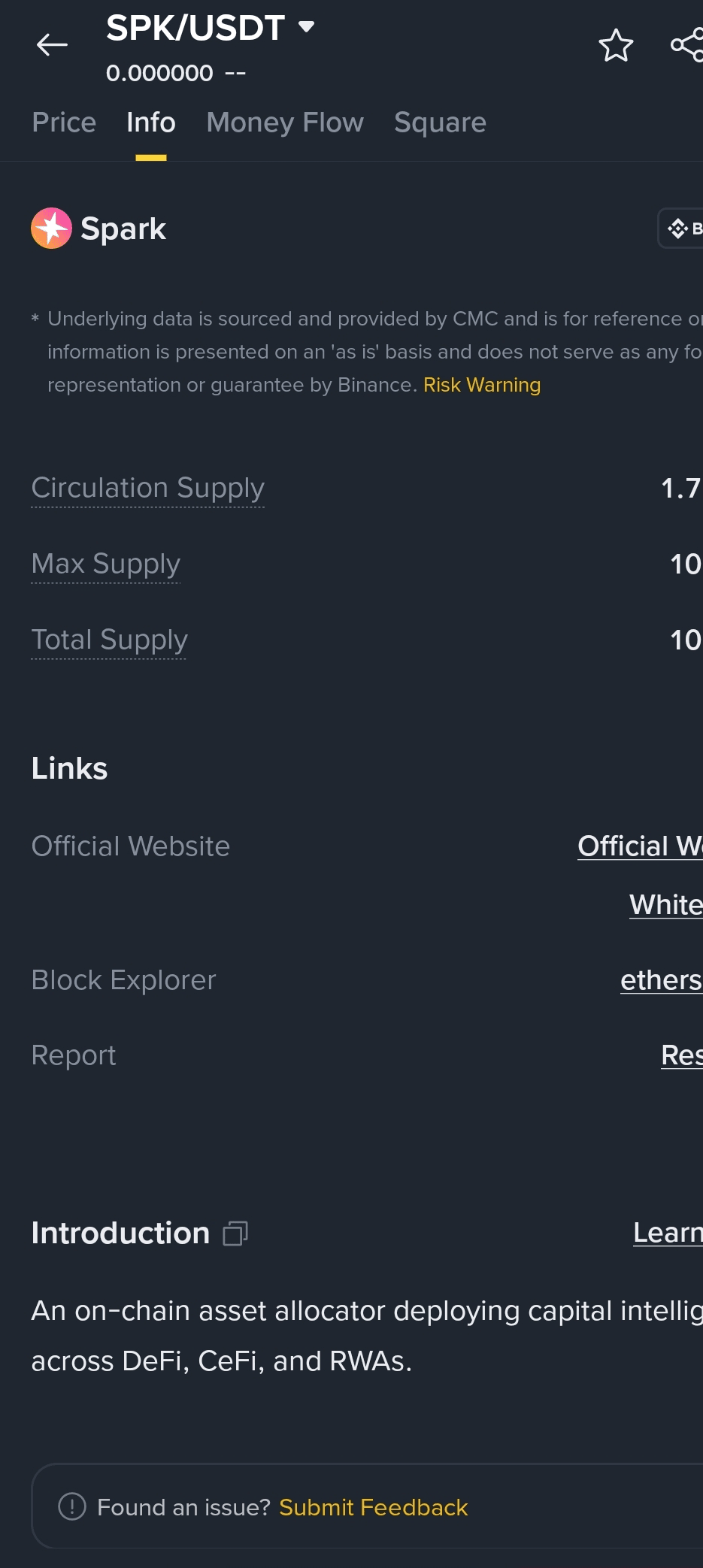
Task: Tap Circulation Supply label for explanation
Action: (147, 488)
